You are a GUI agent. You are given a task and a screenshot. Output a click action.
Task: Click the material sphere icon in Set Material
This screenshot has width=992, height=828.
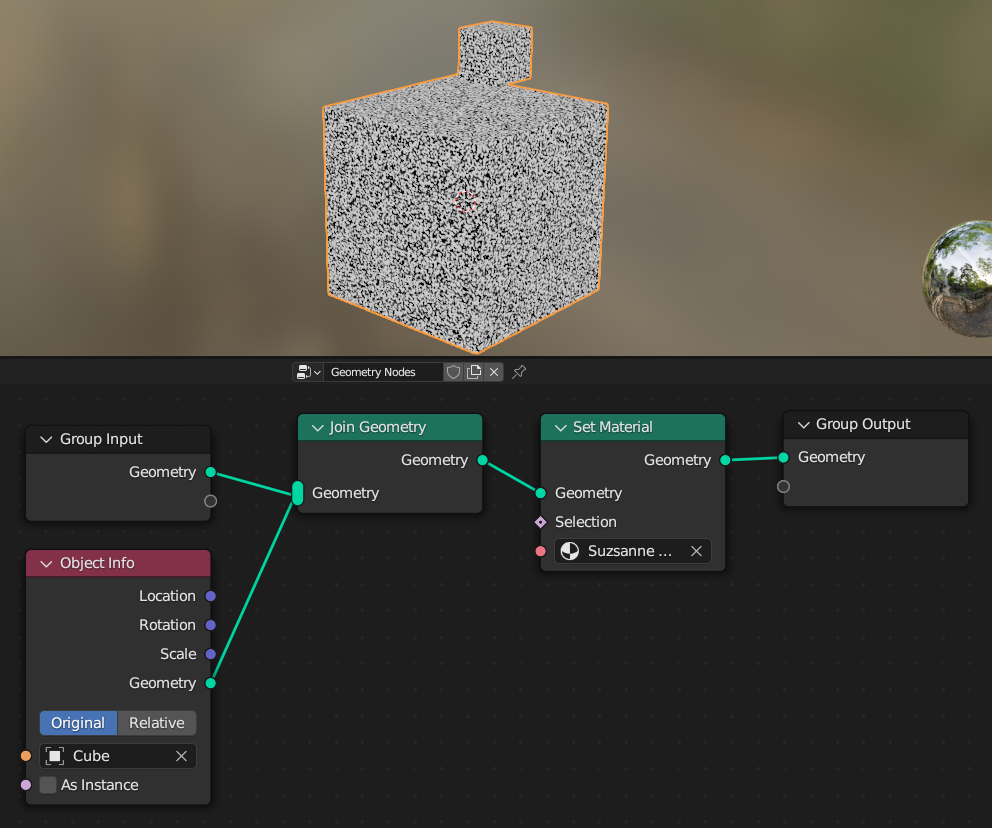click(x=570, y=551)
